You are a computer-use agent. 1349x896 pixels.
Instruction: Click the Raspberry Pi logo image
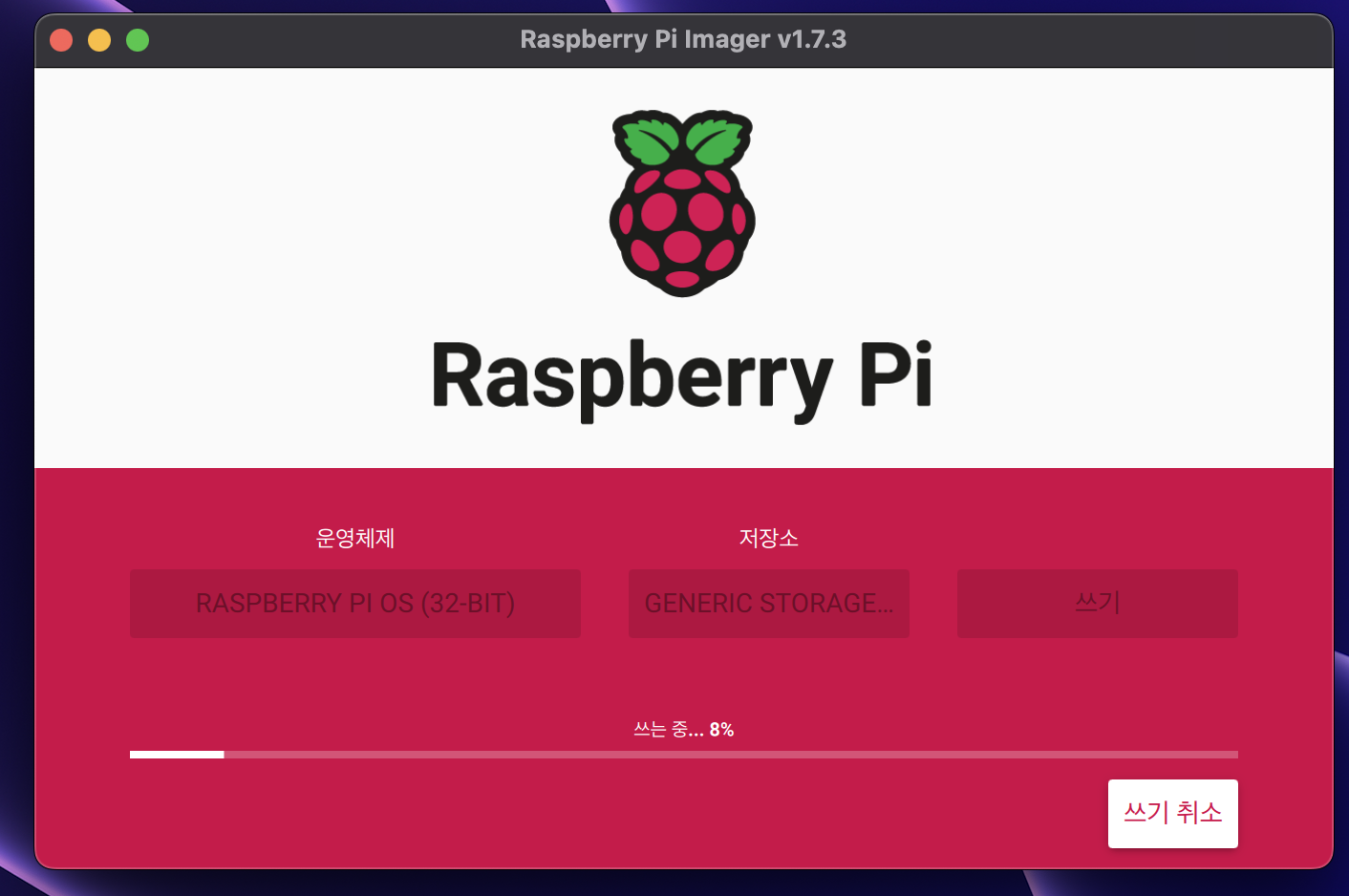pos(682,203)
